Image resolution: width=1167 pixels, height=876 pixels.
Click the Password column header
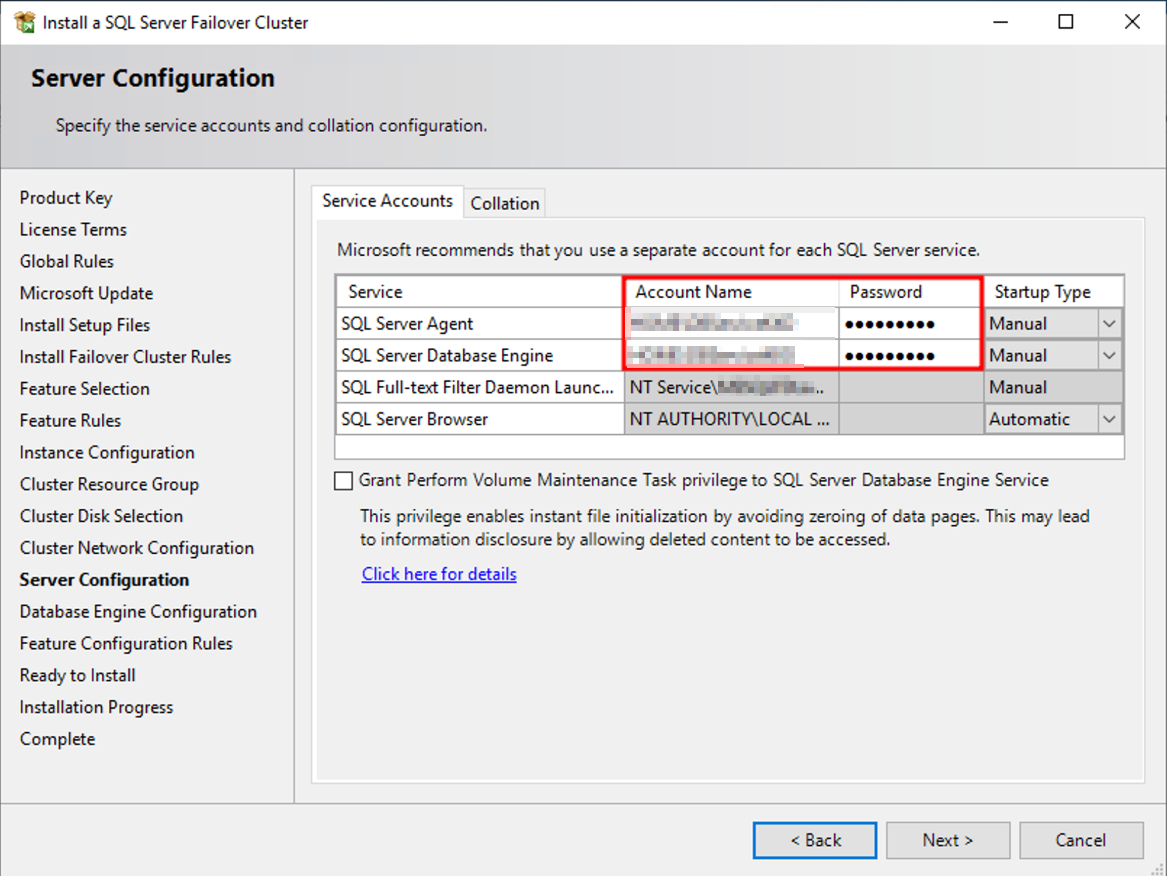910,292
